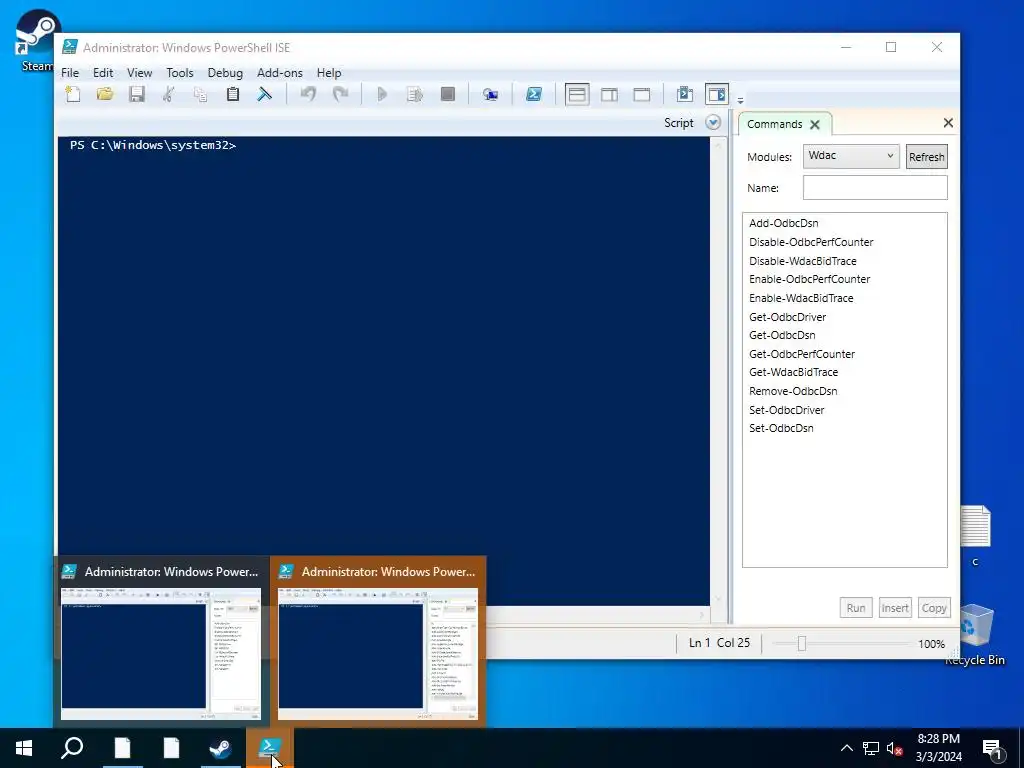
Task: Open the View menu
Action: [139, 72]
